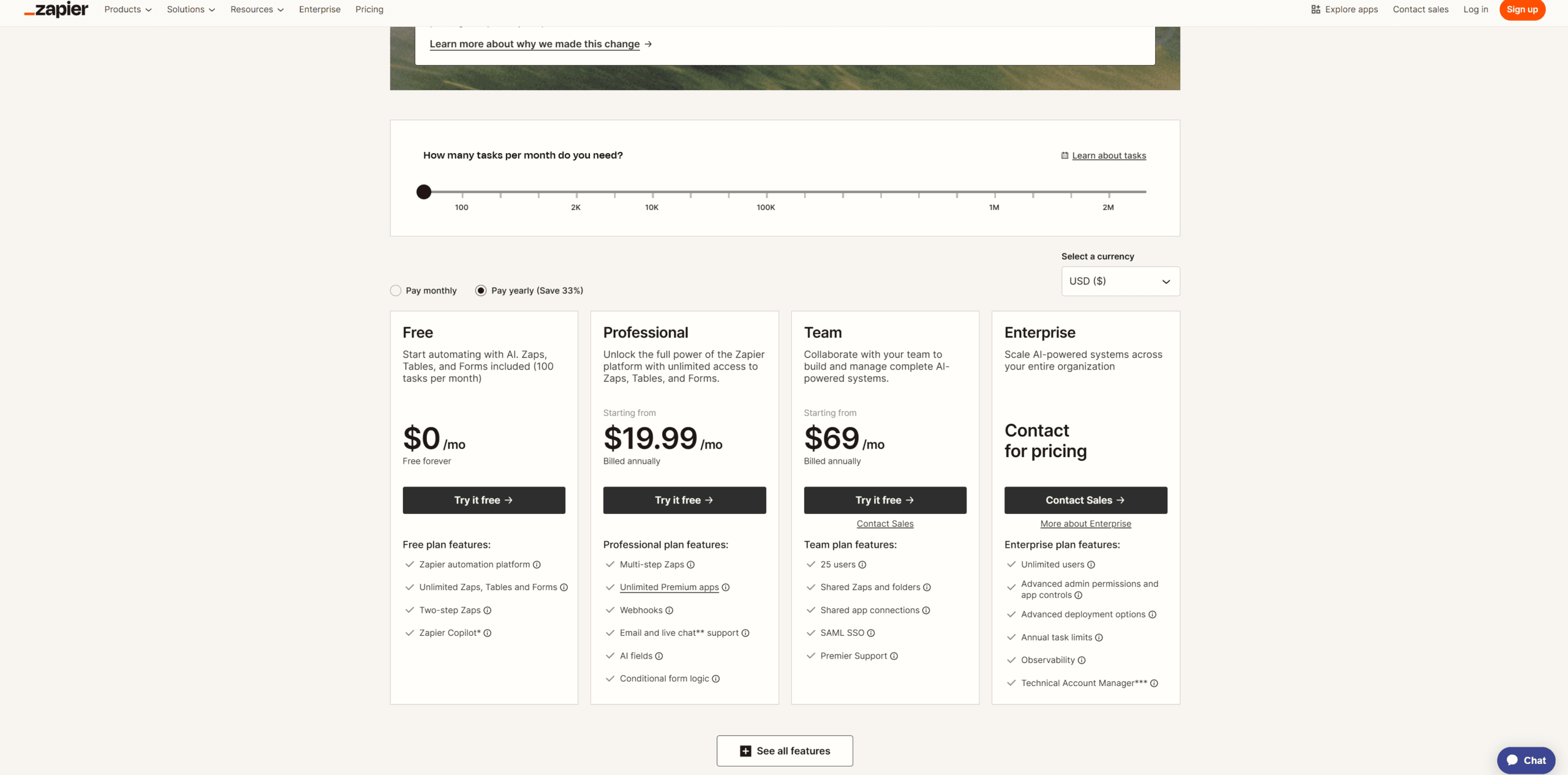Open the Learn about tasks link
The image size is (1568, 775).
1108,156
